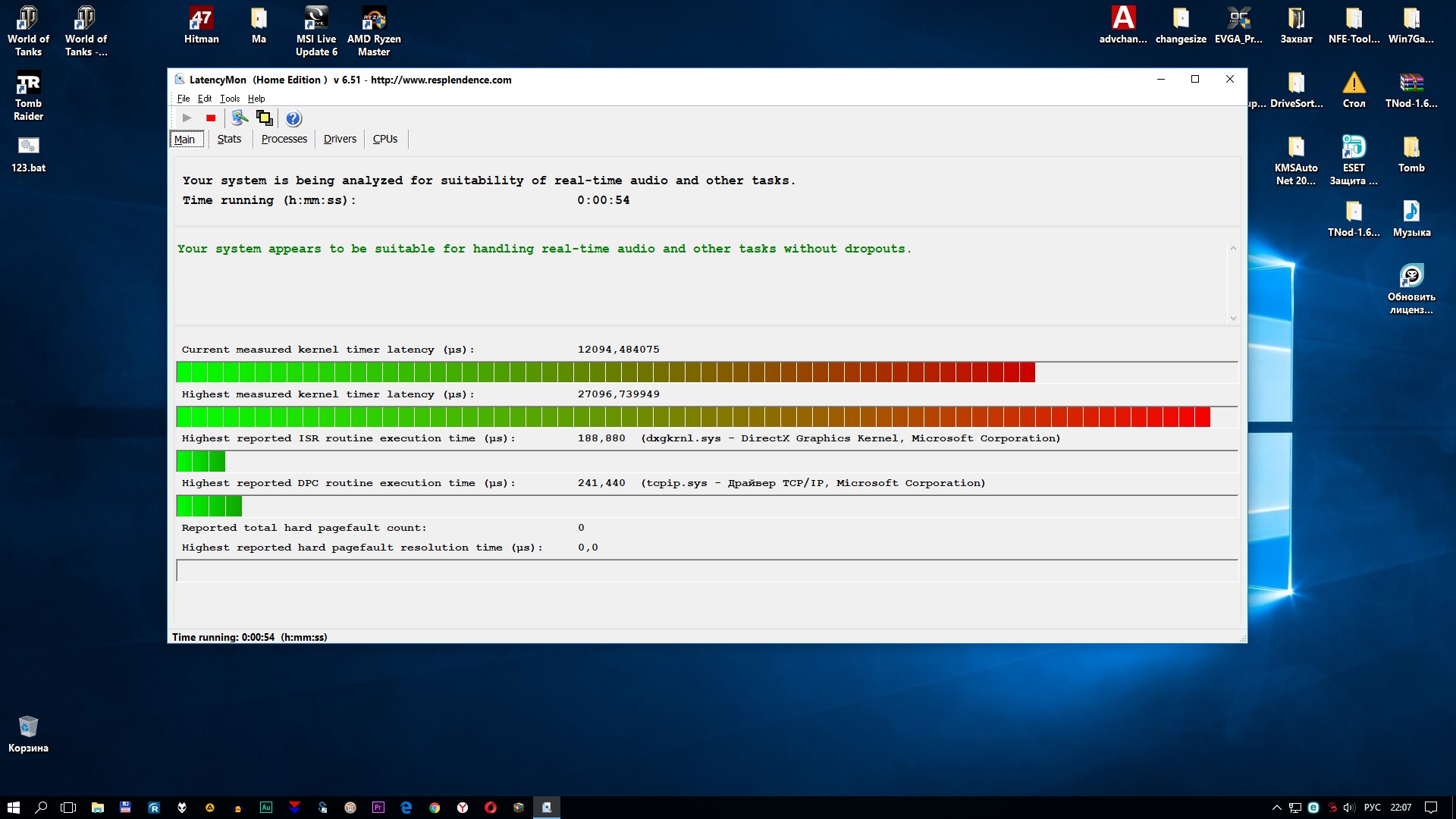
Task: Open the Edit menu
Action: coord(205,99)
